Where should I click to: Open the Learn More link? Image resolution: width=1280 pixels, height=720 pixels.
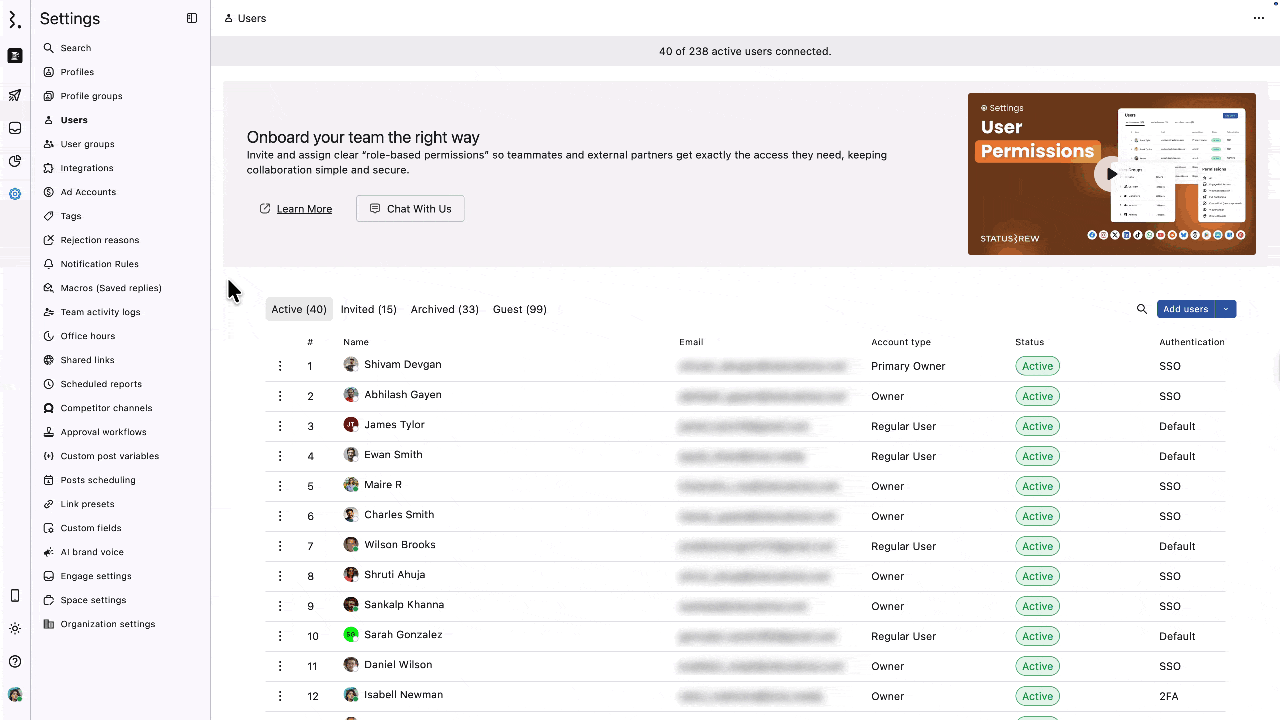pyautogui.click(x=304, y=209)
